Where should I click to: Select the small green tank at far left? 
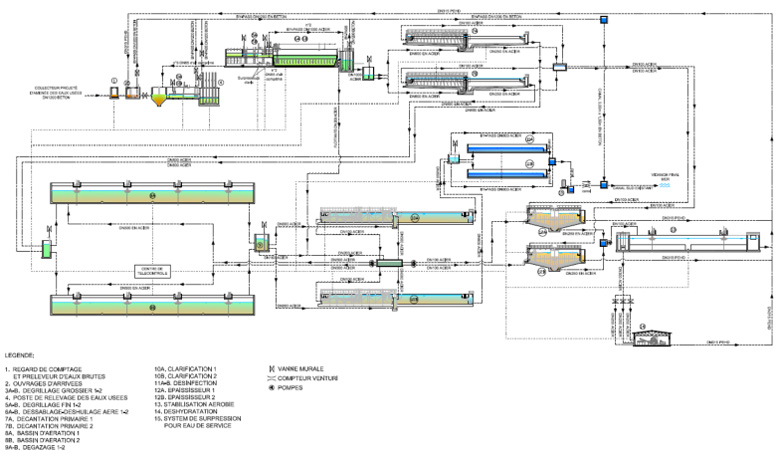click(x=45, y=251)
